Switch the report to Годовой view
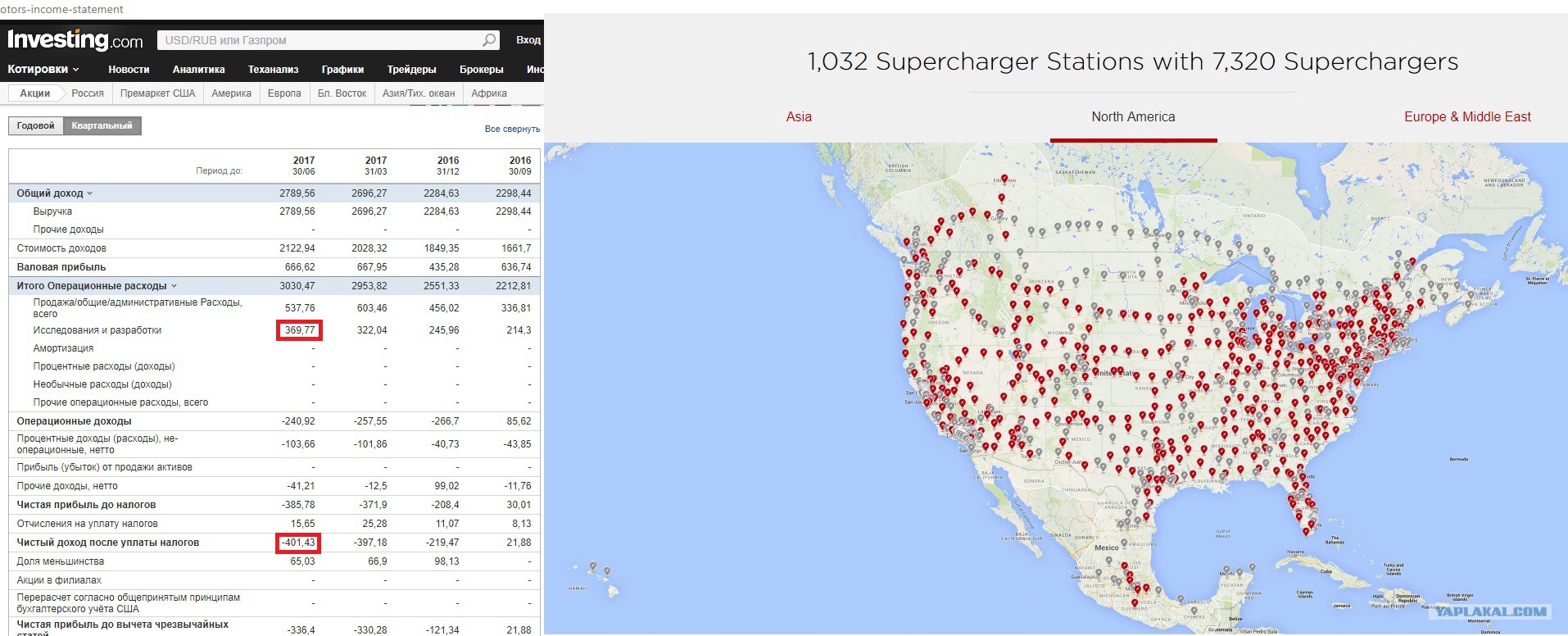 tap(36, 125)
